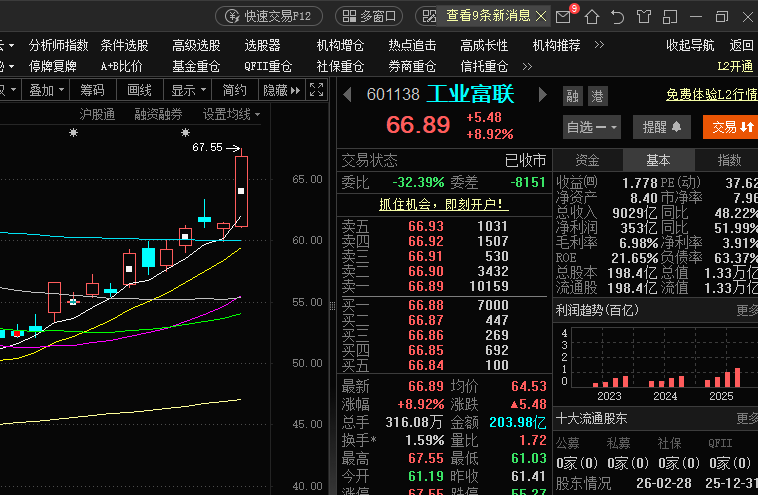
Task: Open 设置均线 moving average settings dropdown
Action: (231, 115)
